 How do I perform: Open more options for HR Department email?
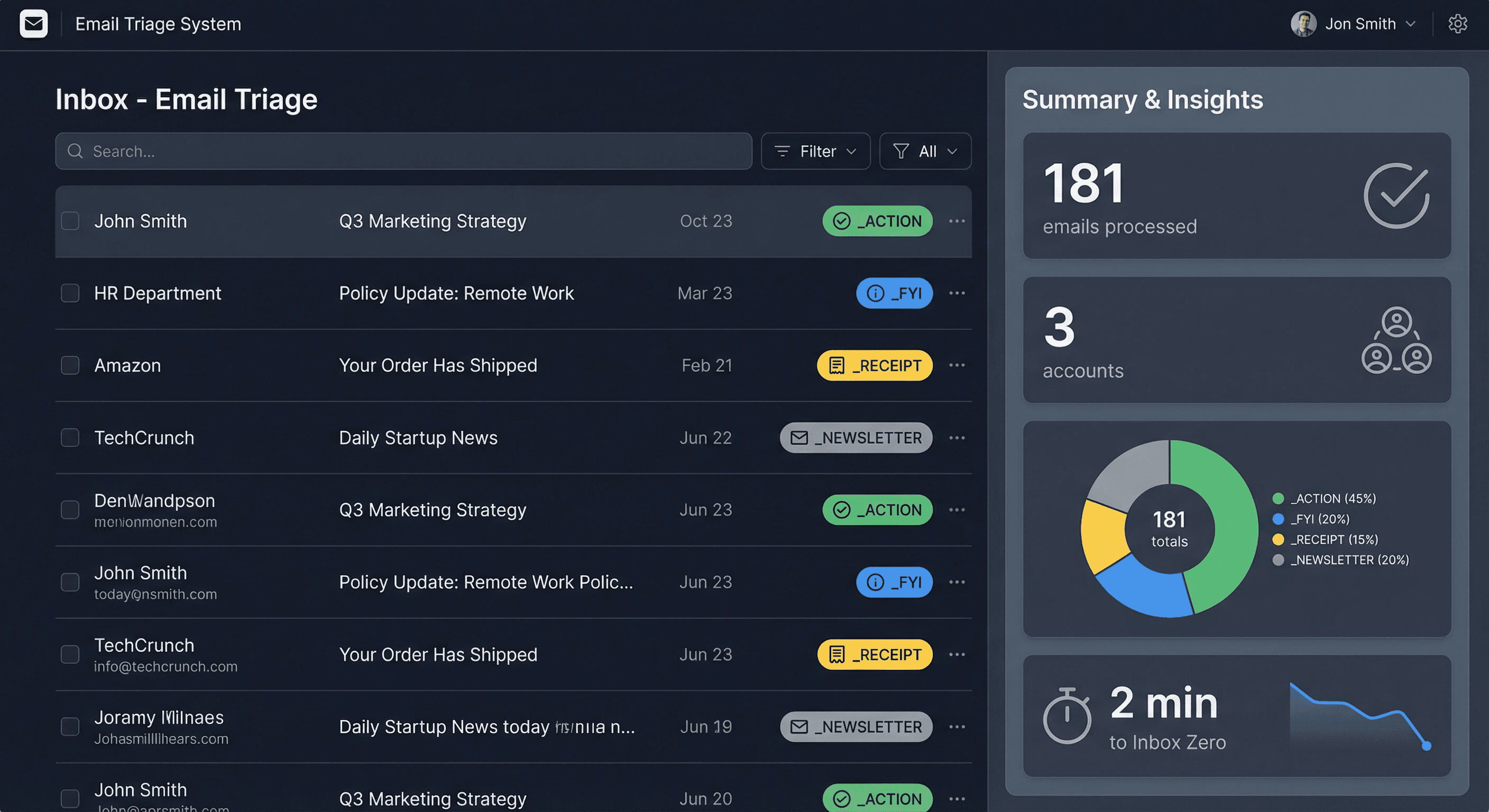coord(957,293)
